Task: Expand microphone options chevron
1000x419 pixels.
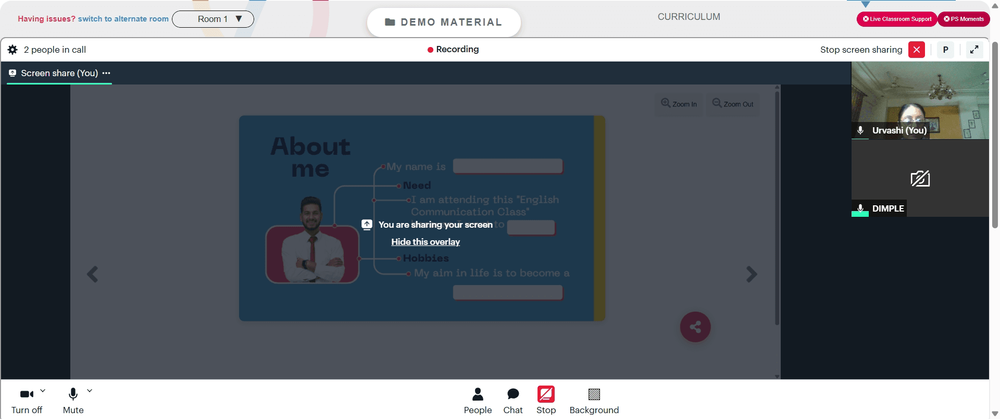Action: (89, 390)
